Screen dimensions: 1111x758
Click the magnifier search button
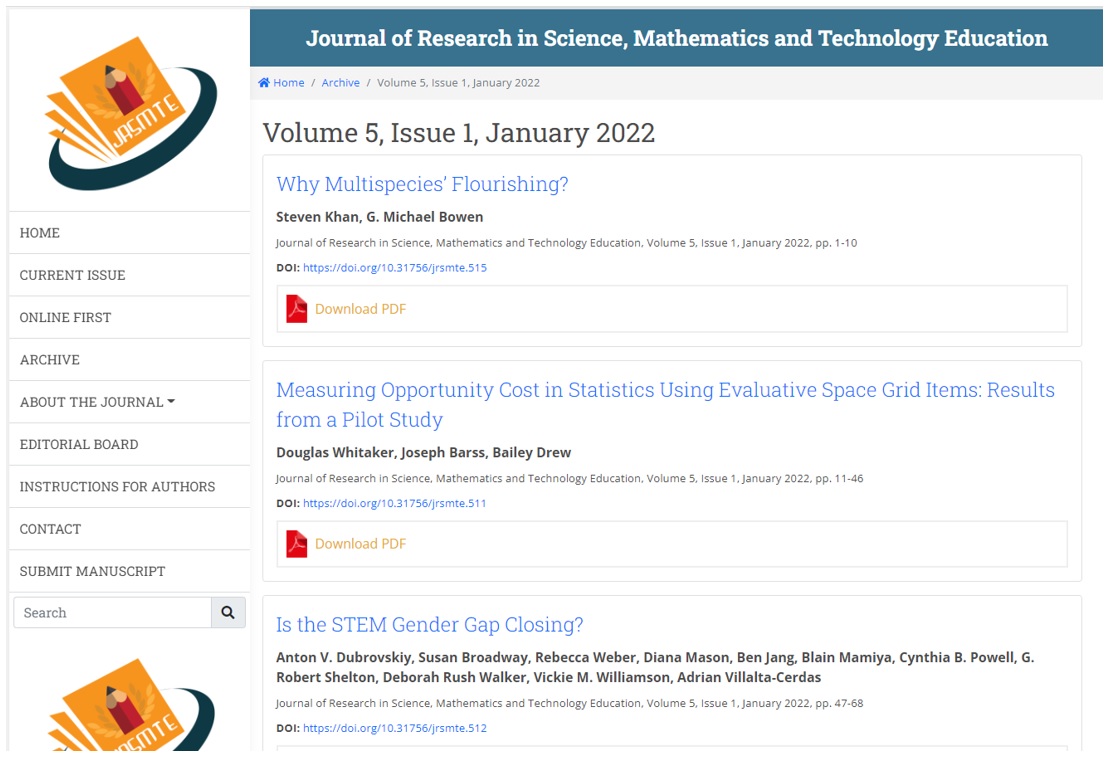(x=228, y=612)
